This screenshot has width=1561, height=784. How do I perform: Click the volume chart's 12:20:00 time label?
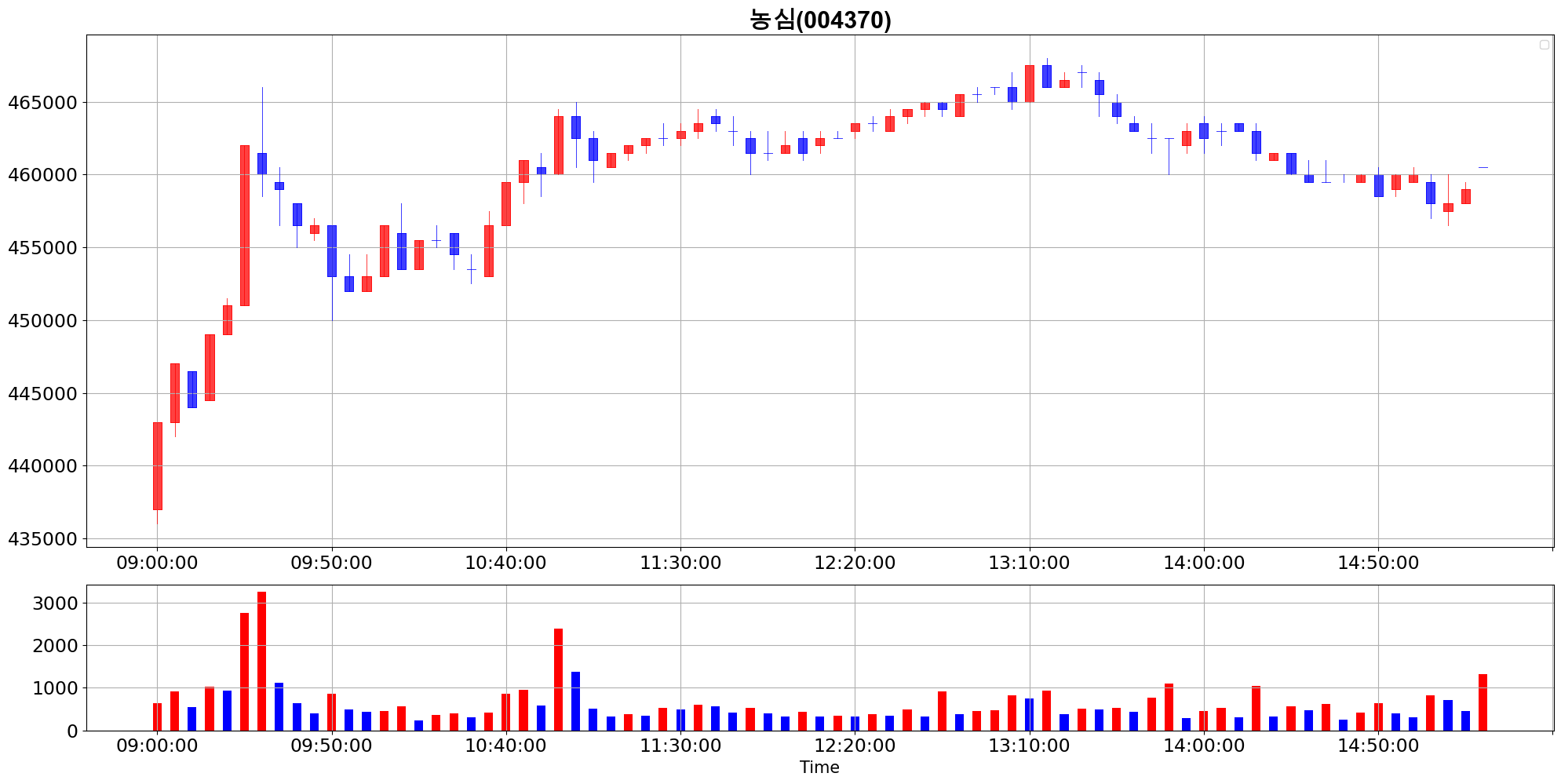pyautogui.click(x=855, y=746)
